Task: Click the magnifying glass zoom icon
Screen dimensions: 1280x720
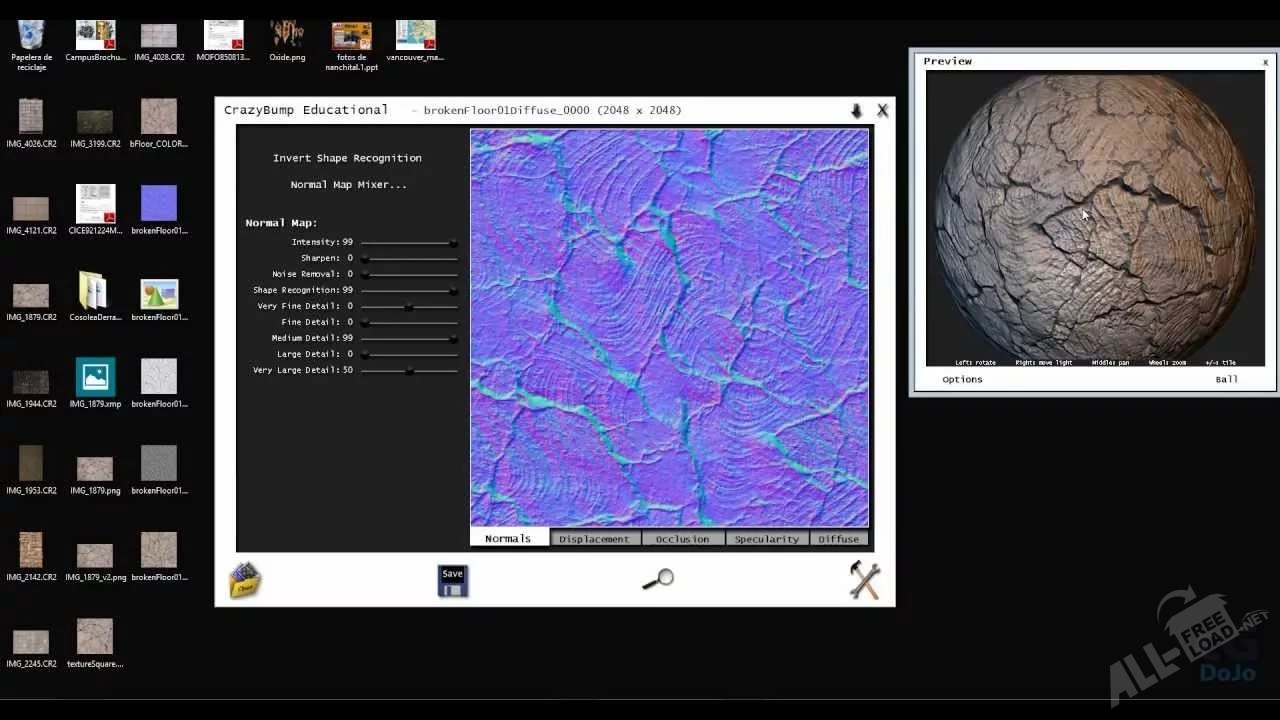Action: tap(658, 579)
